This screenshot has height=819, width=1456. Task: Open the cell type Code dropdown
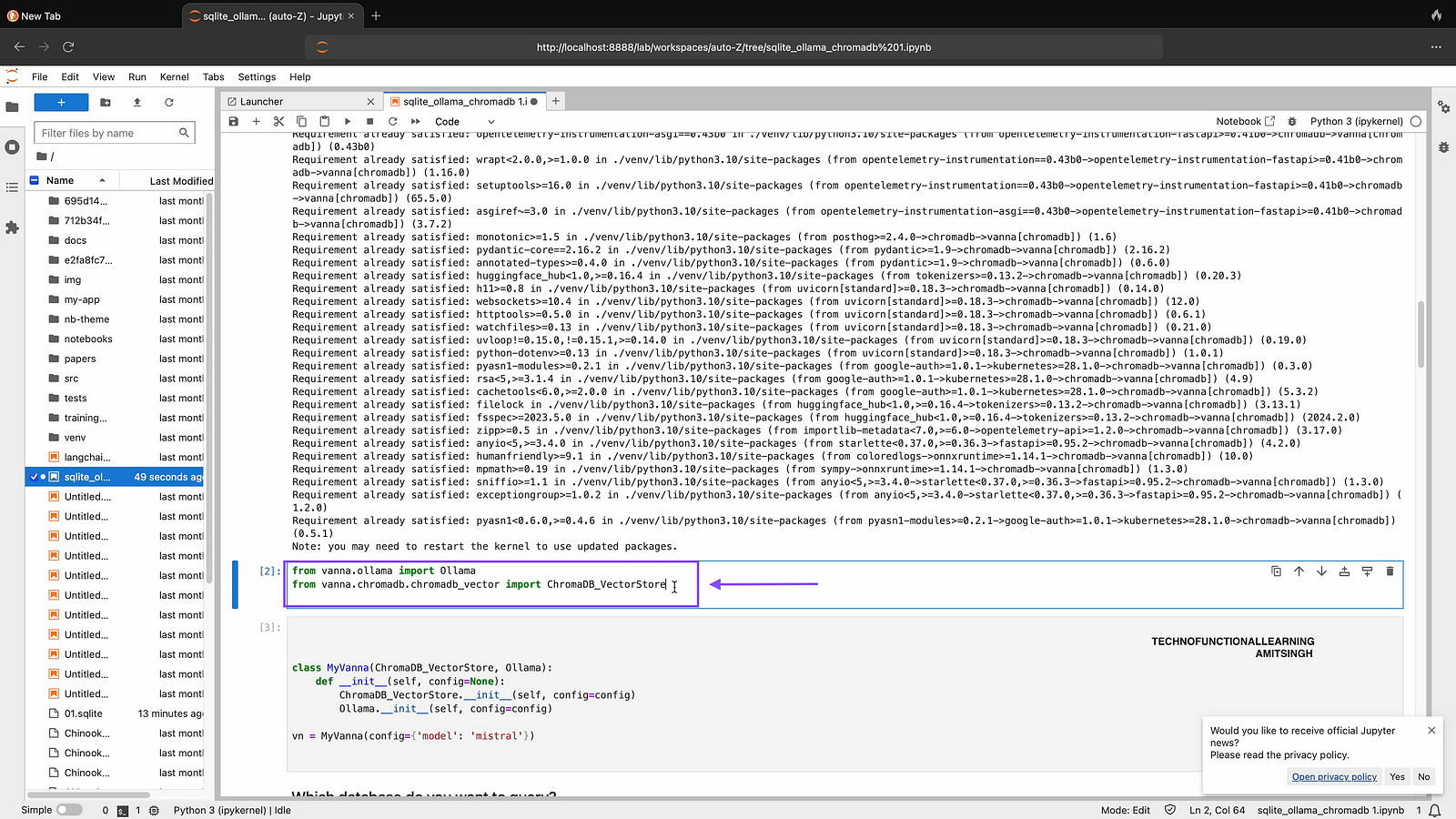tap(464, 121)
